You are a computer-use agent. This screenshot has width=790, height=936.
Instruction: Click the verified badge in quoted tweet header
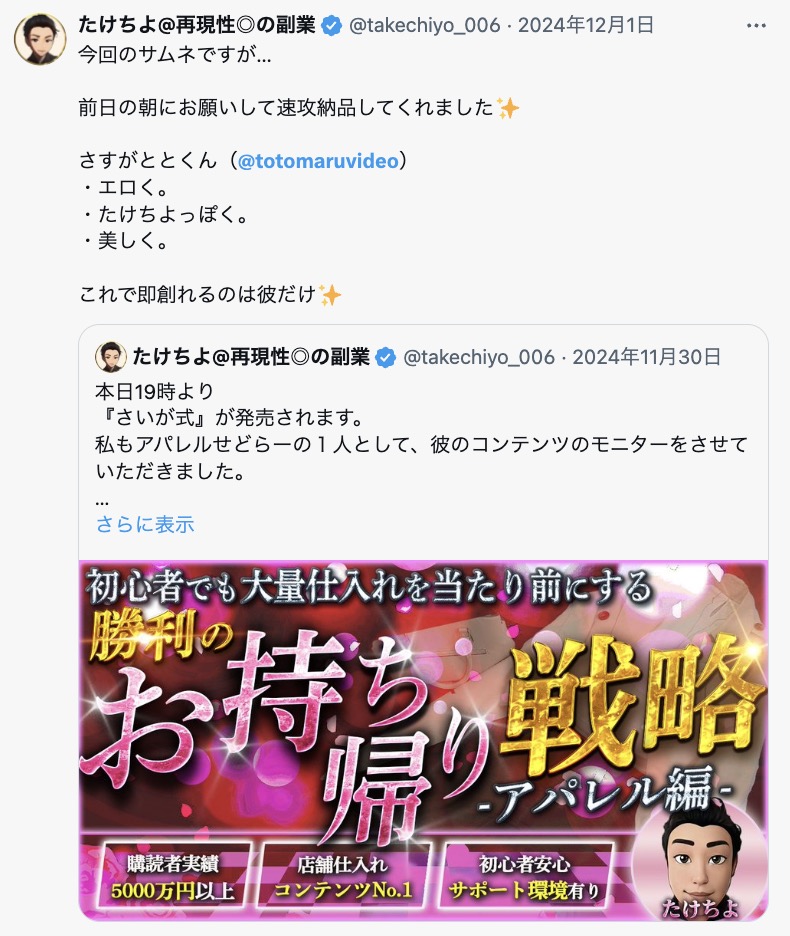tap(386, 358)
